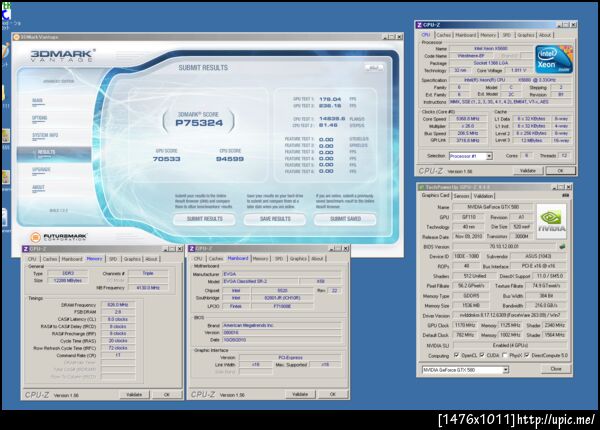Switch to CPU tab in the Memory CPU-Z window
600x430 pixels.
(32, 259)
